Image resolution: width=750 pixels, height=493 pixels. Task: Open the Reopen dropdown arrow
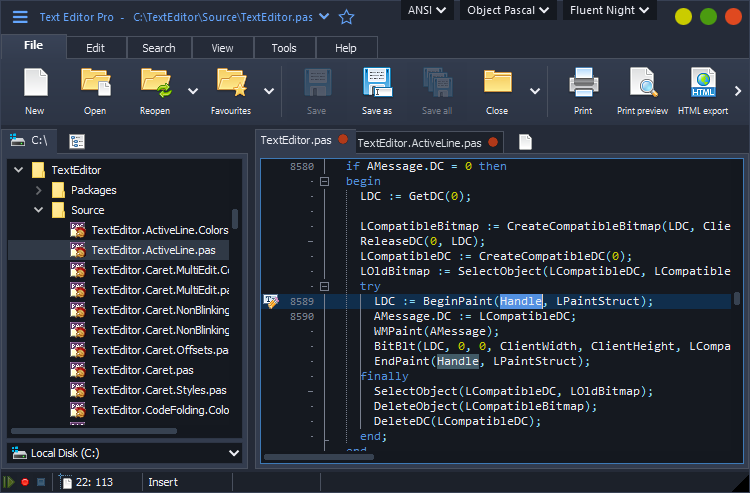[193, 91]
